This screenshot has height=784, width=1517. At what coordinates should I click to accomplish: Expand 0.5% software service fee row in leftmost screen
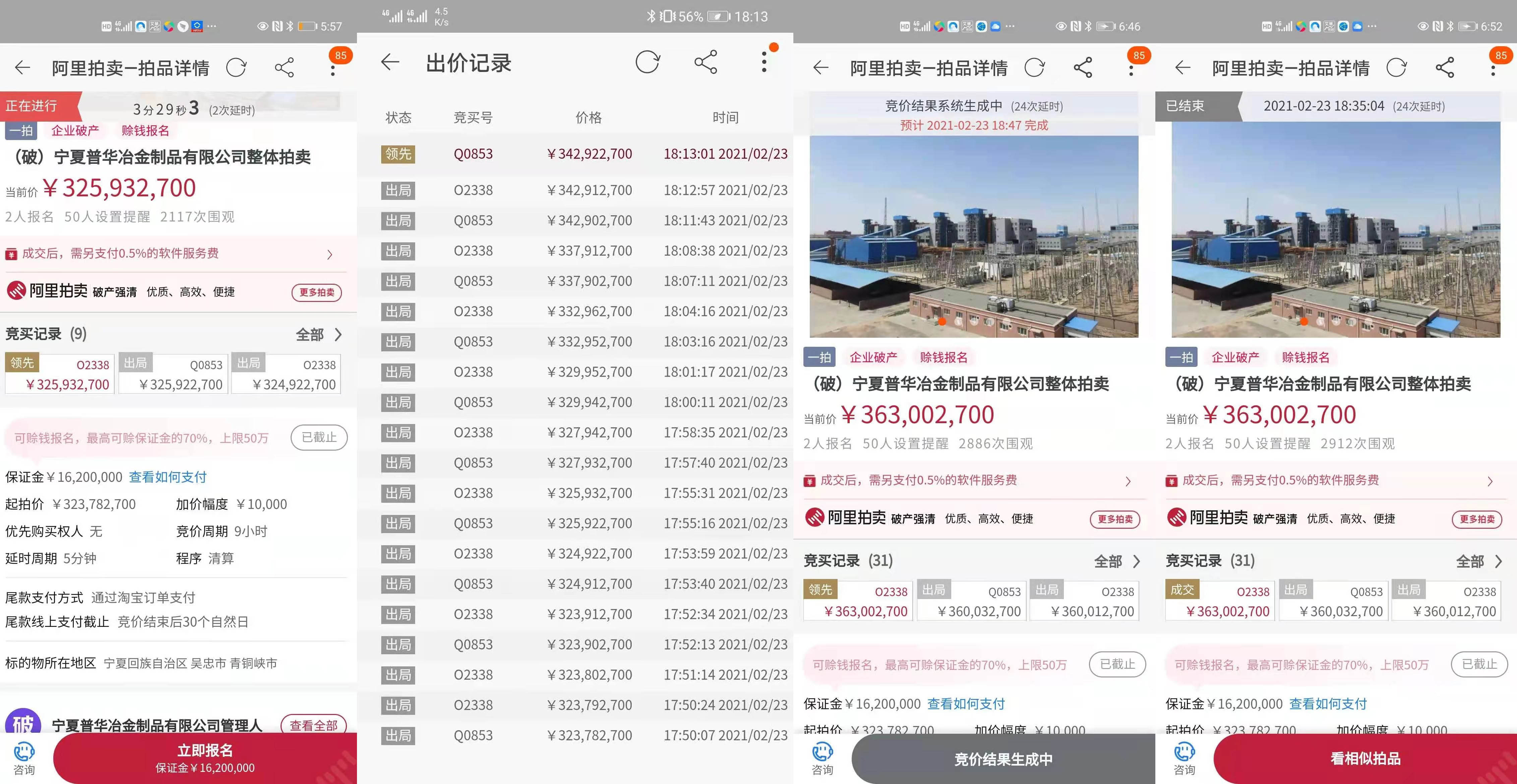[x=329, y=254]
